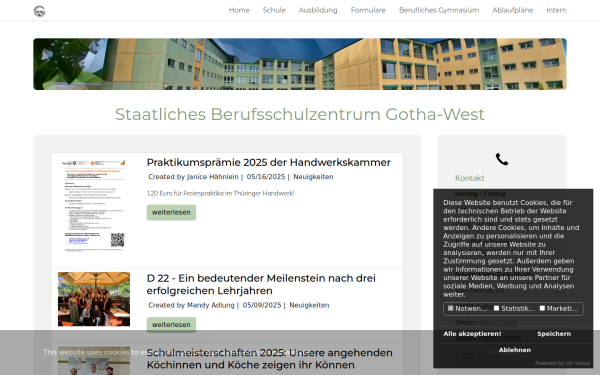600x375 pixels.
Task: Click the phone icon above Kontakt
Action: (x=502, y=159)
